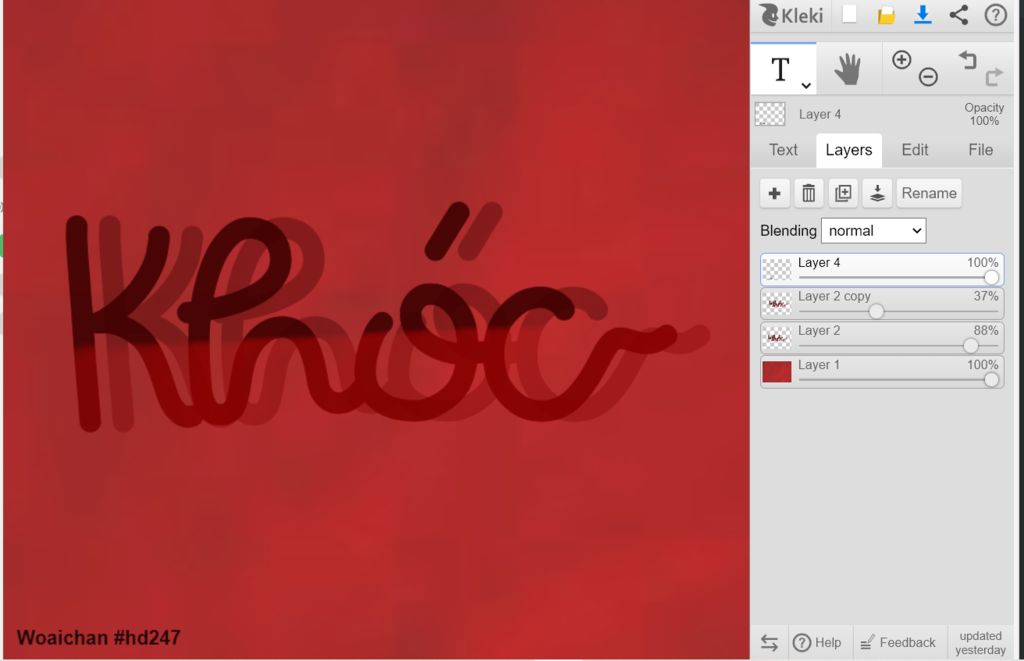The height and width of the screenshot is (661, 1024).
Task: Click the Layer 1 red thumbnail
Action: click(777, 372)
